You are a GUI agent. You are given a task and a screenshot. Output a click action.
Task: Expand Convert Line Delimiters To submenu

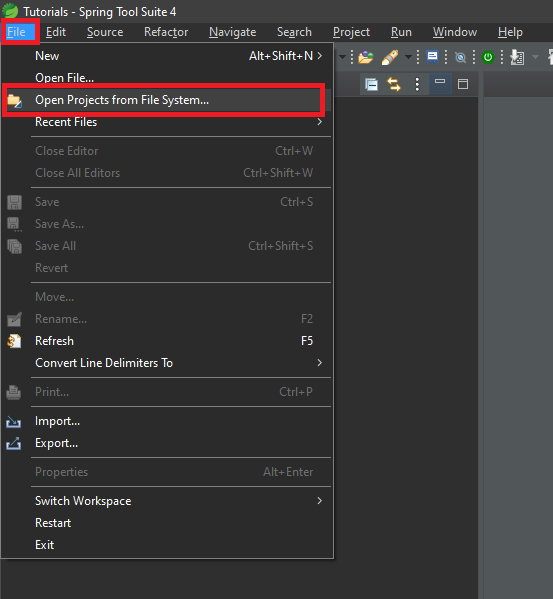click(x=167, y=363)
